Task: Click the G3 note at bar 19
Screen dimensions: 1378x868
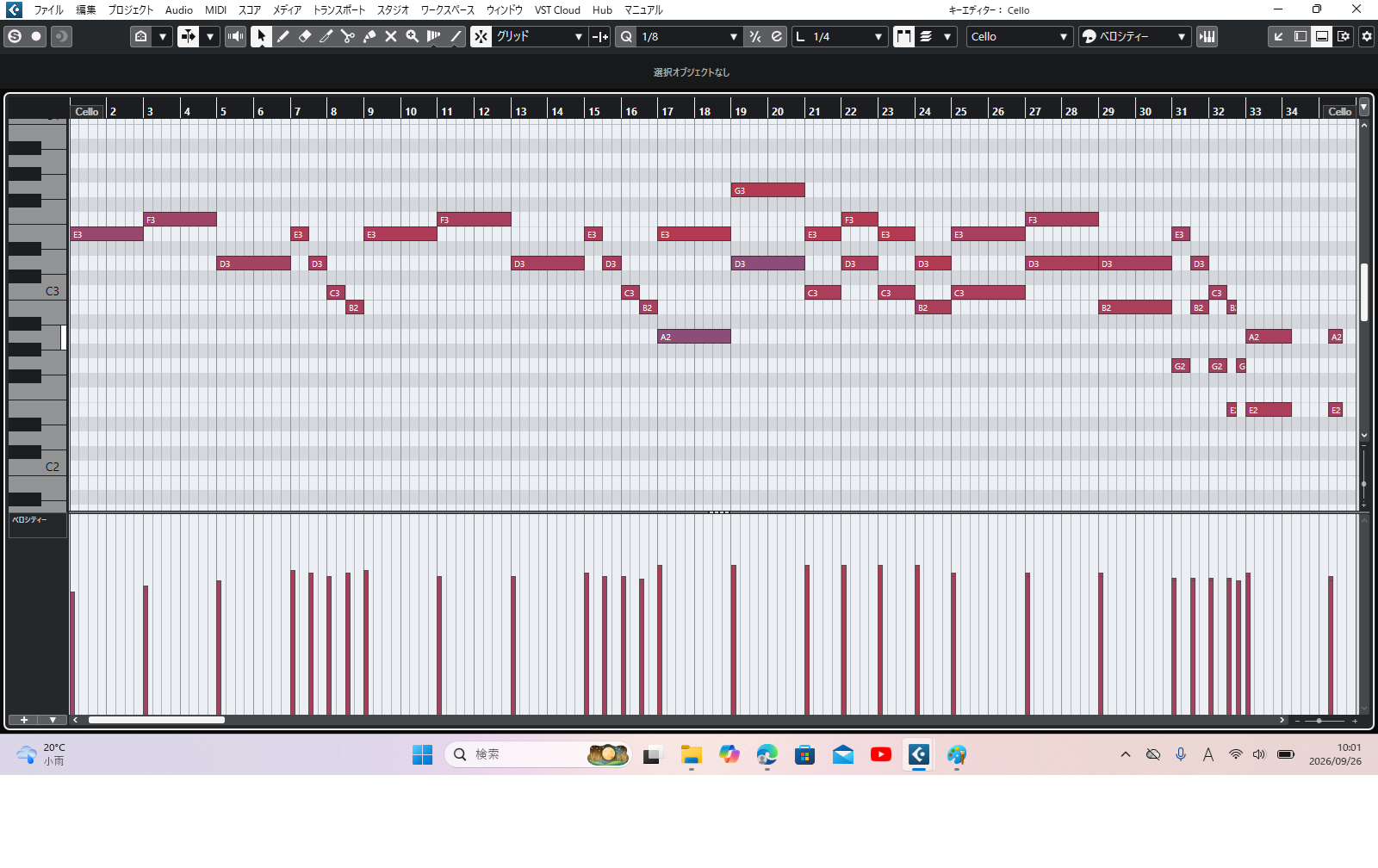Action: point(768,190)
